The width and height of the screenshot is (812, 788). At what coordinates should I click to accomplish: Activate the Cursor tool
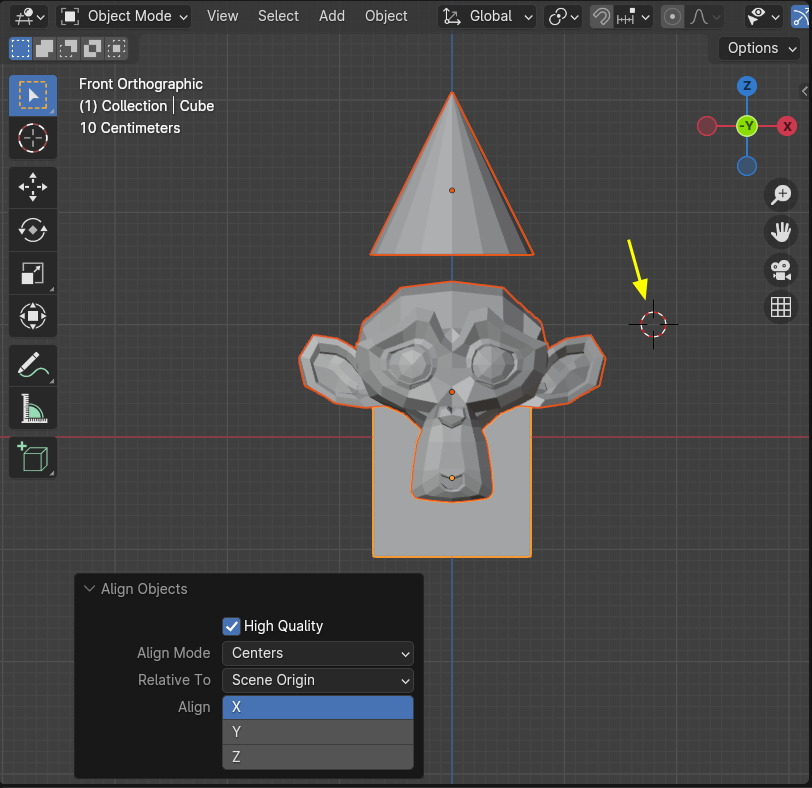[33, 138]
